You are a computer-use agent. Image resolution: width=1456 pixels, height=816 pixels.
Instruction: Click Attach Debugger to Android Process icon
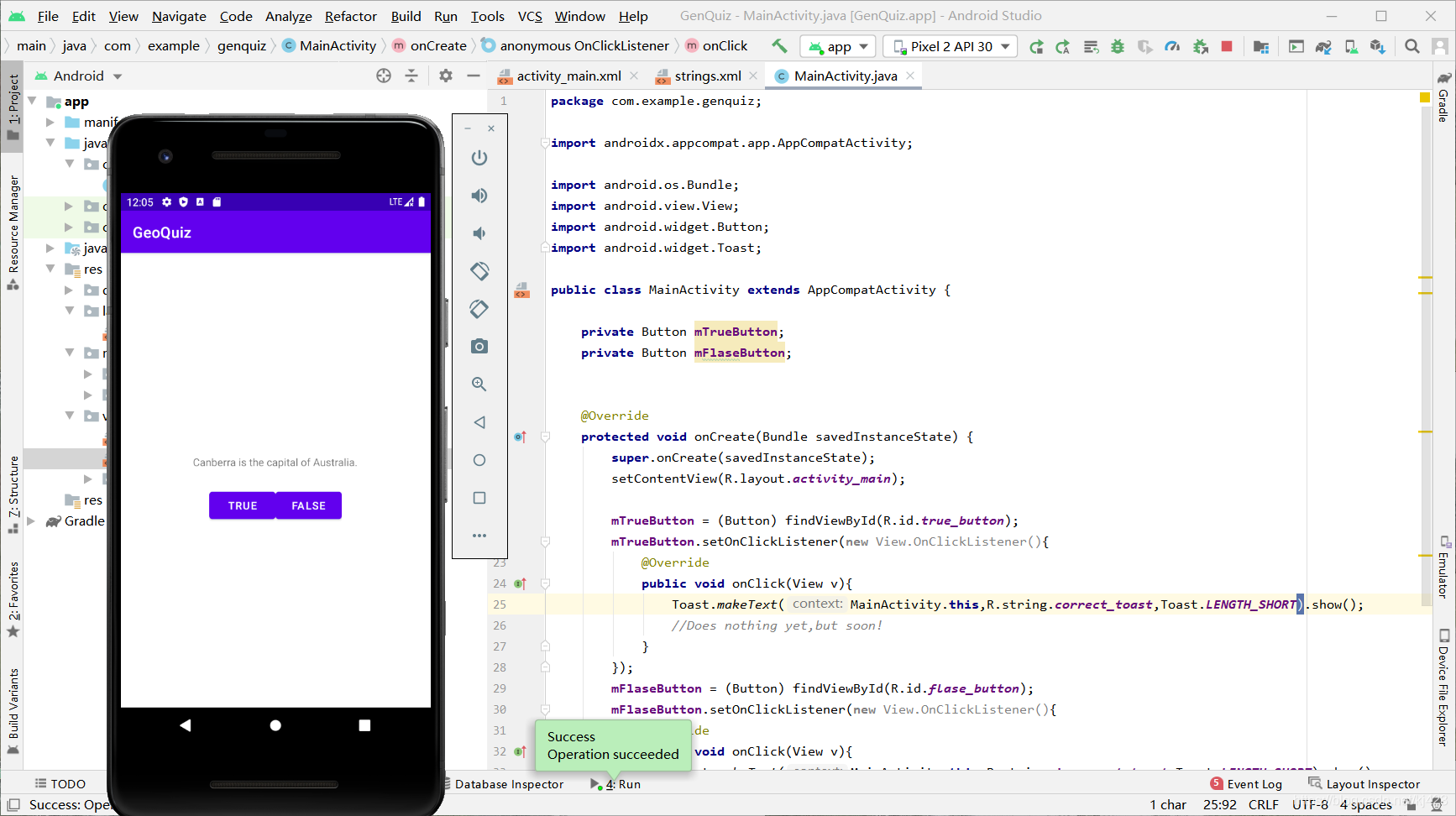click(1201, 46)
